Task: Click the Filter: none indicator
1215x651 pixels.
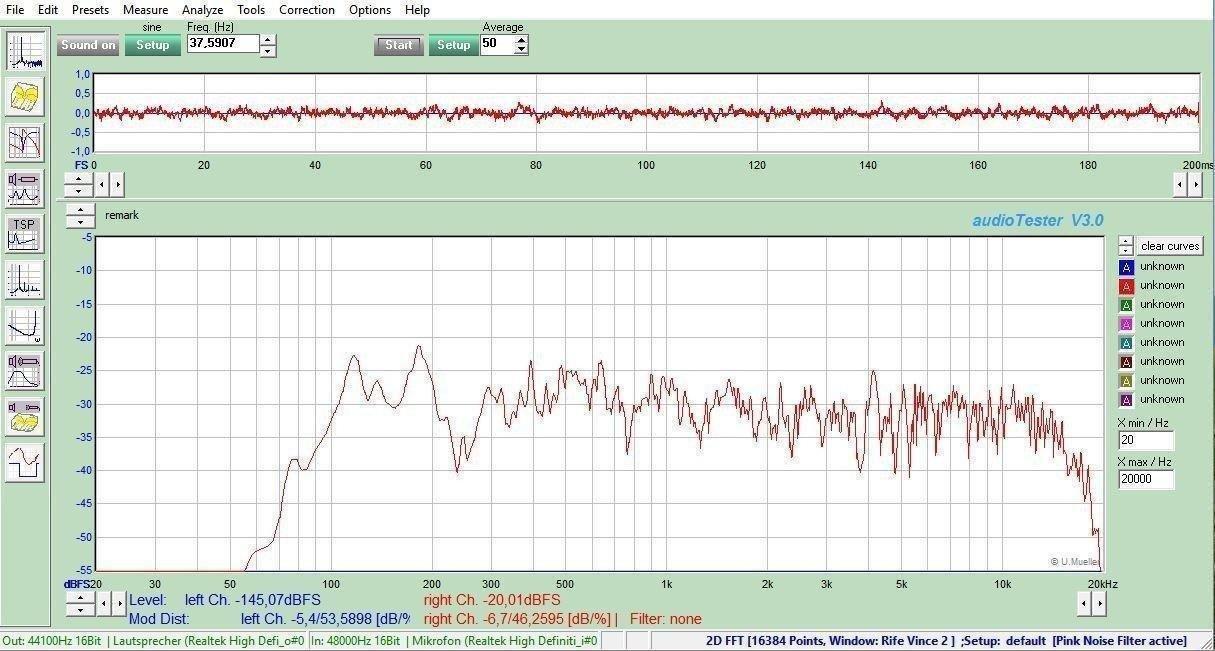Action: [666, 619]
